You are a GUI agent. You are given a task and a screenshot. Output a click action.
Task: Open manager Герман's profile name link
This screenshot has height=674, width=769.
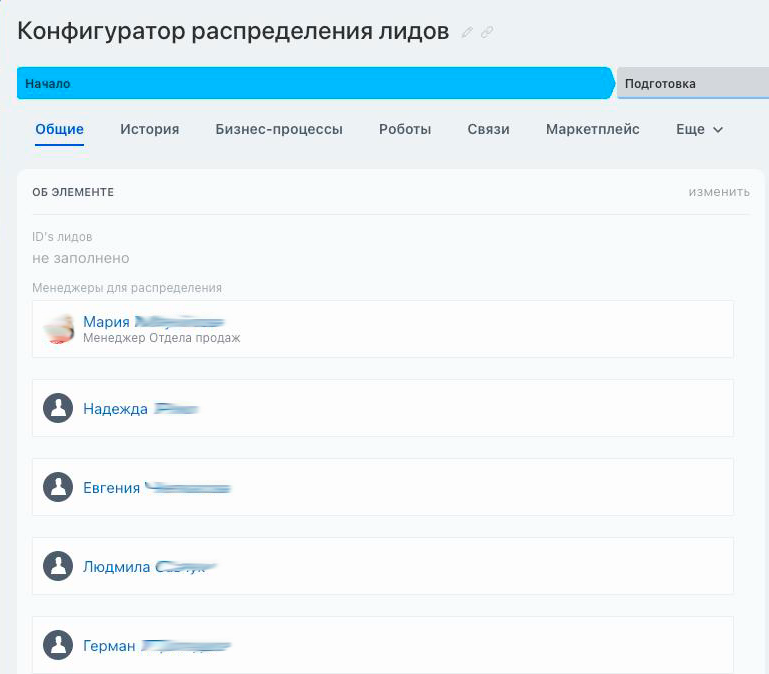[109, 646]
